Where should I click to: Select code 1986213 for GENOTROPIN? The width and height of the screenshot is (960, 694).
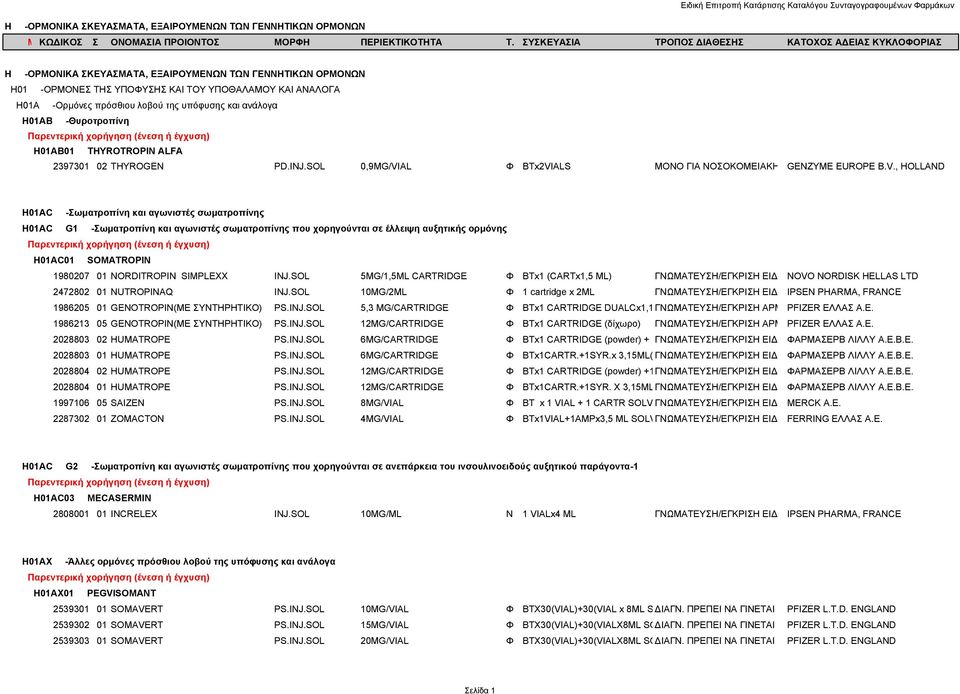point(71,324)
